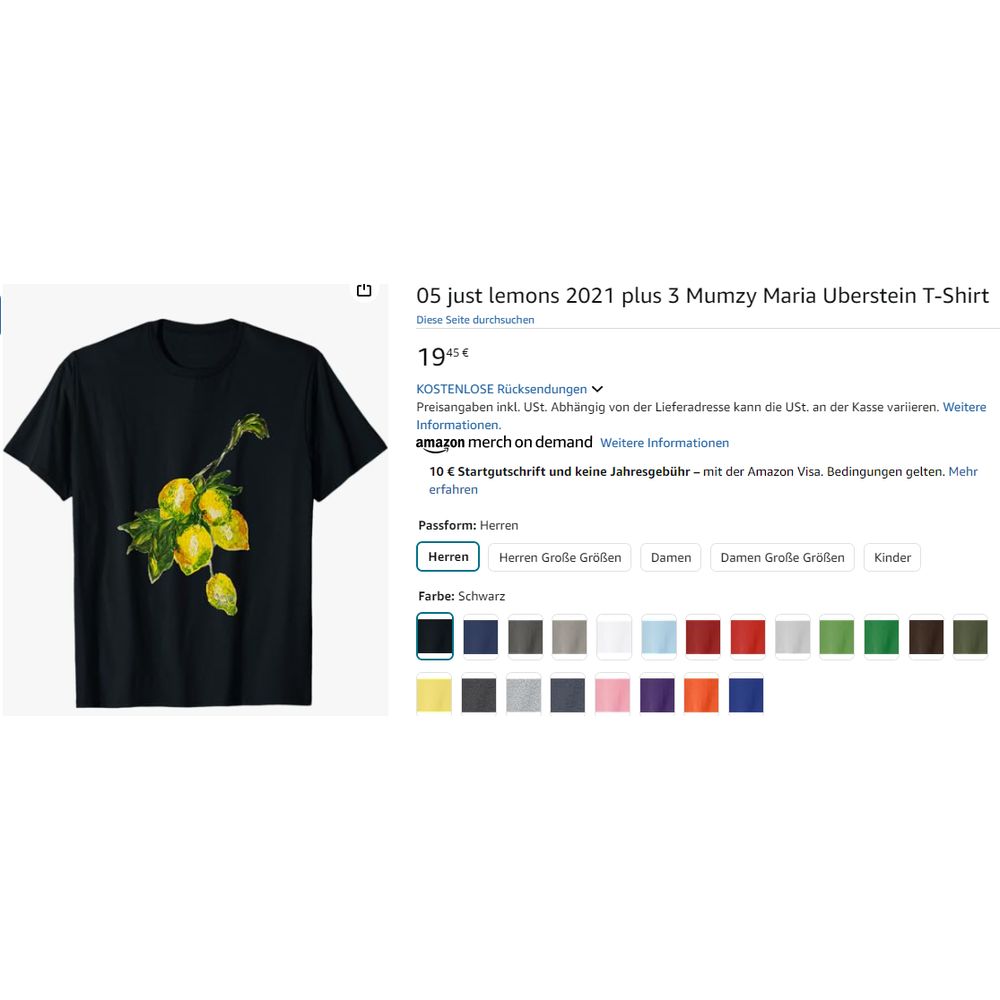Open Weitere Informationen next to merch on demand
The height and width of the screenshot is (1000, 1000).
click(664, 443)
